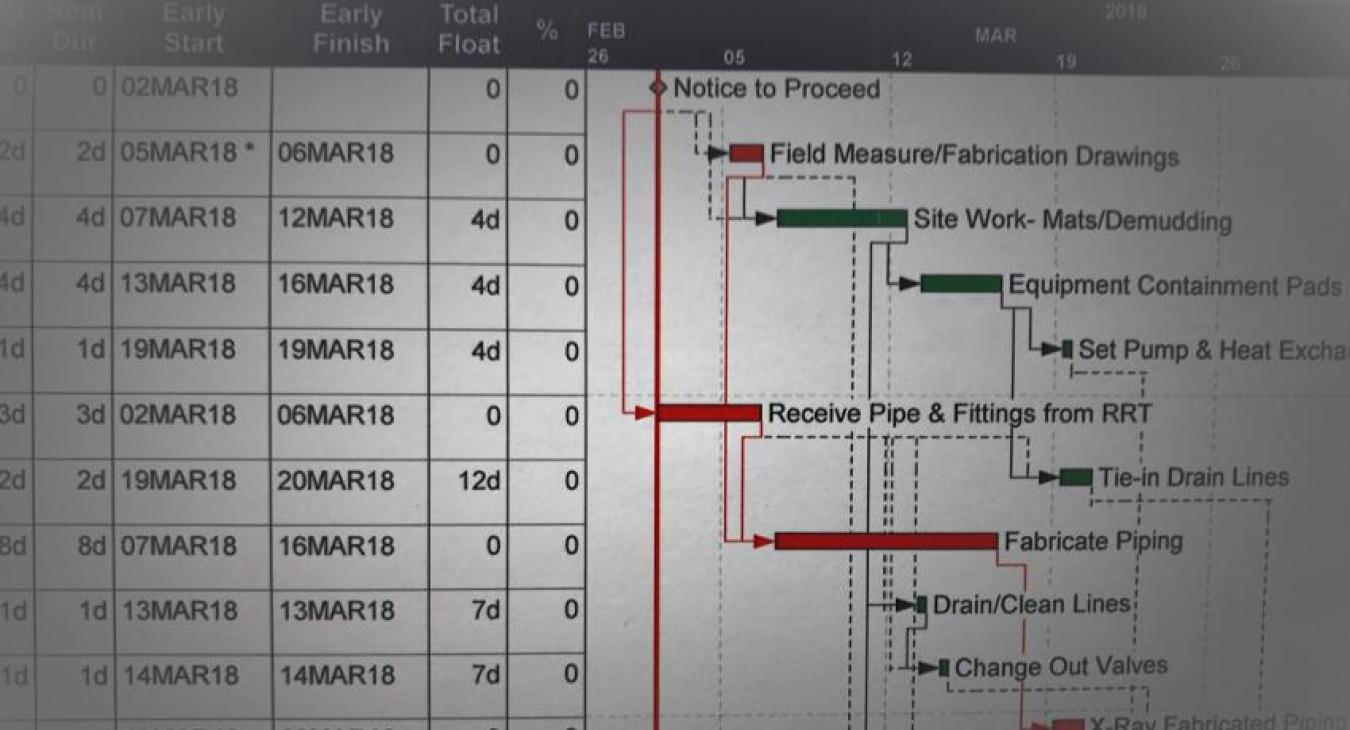Viewport: 1350px width, 730px height.
Task: Click the 'Change Out Valves' label
Action: (x=1061, y=667)
